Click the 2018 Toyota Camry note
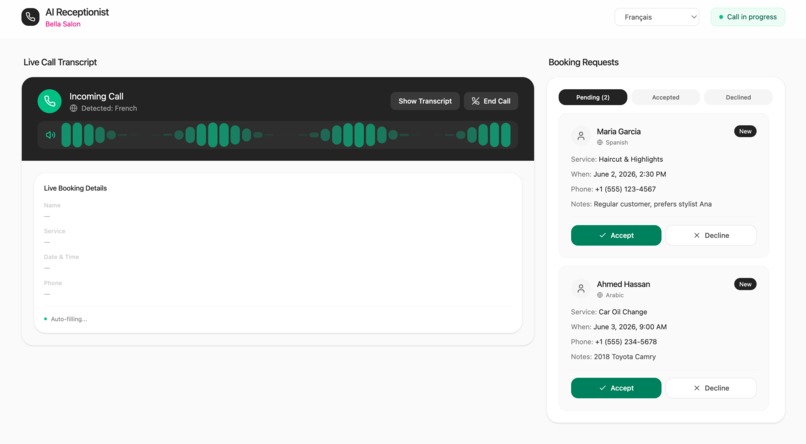 625,357
